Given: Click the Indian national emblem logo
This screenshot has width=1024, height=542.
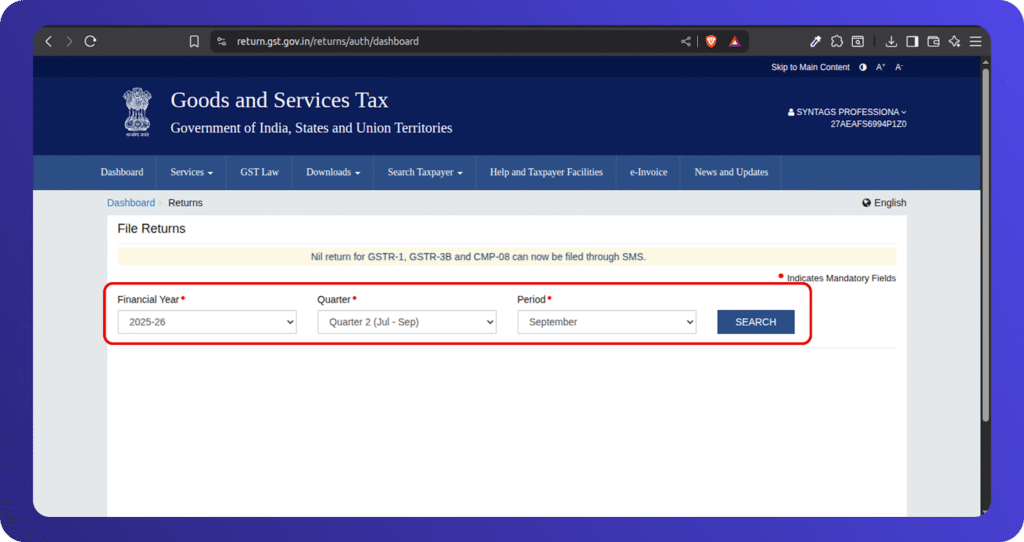Looking at the screenshot, I should pos(137,112).
